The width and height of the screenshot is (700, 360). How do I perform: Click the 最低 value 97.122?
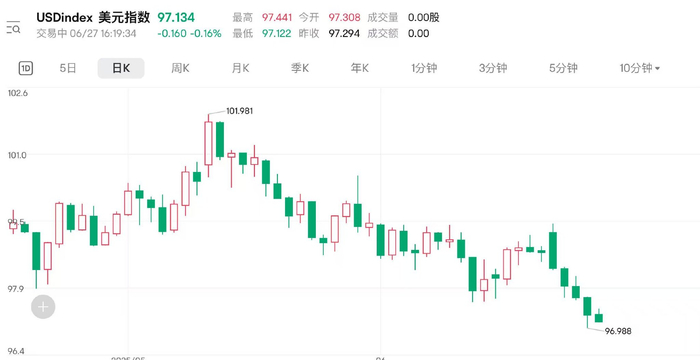pyautogui.click(x=277, y=33)
